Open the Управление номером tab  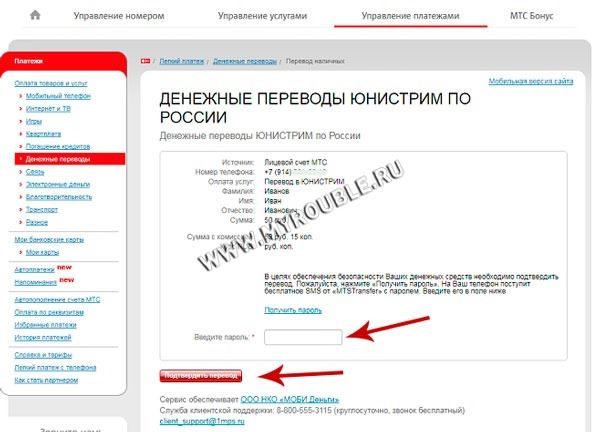point(119,16)
